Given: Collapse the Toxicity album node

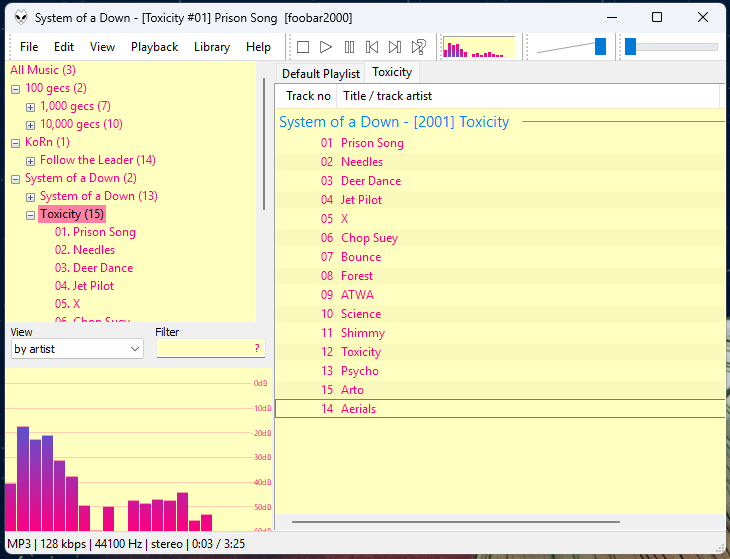Looking at the screenshot, I should click(x=30, y=214).
